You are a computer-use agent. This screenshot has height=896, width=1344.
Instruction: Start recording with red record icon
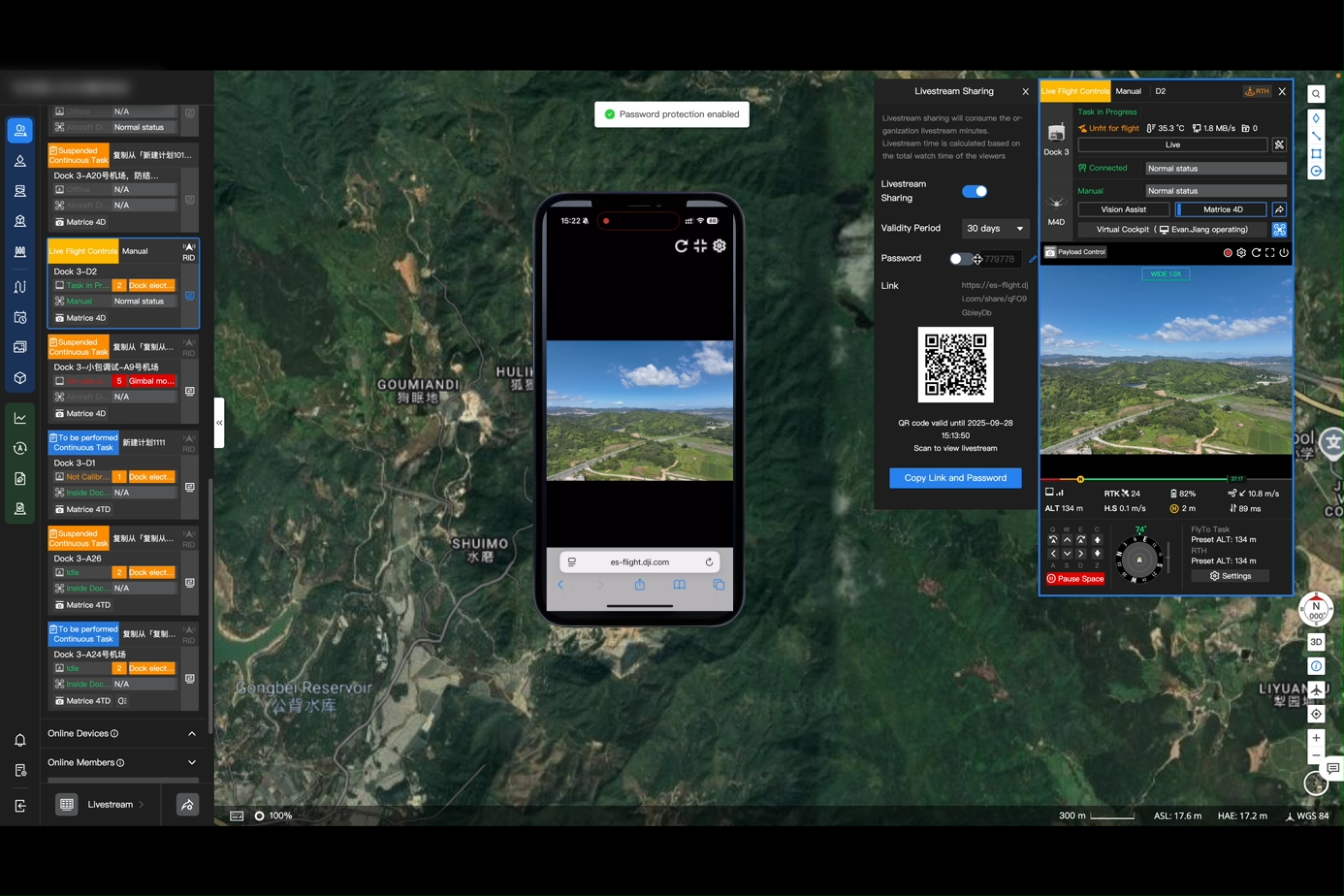1228,253
